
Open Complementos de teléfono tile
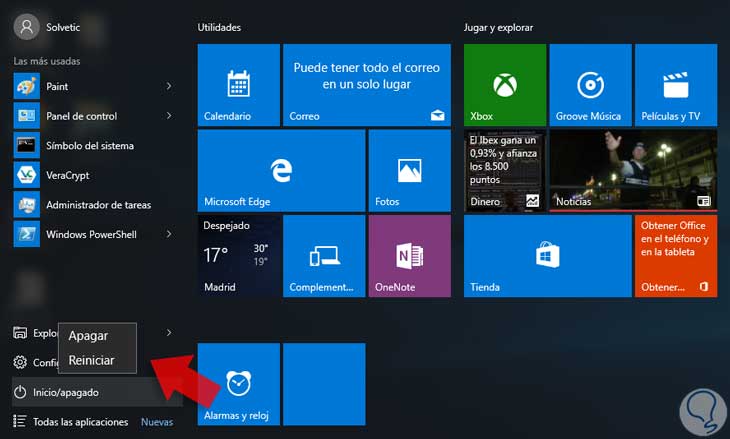(x=324, y=256)
